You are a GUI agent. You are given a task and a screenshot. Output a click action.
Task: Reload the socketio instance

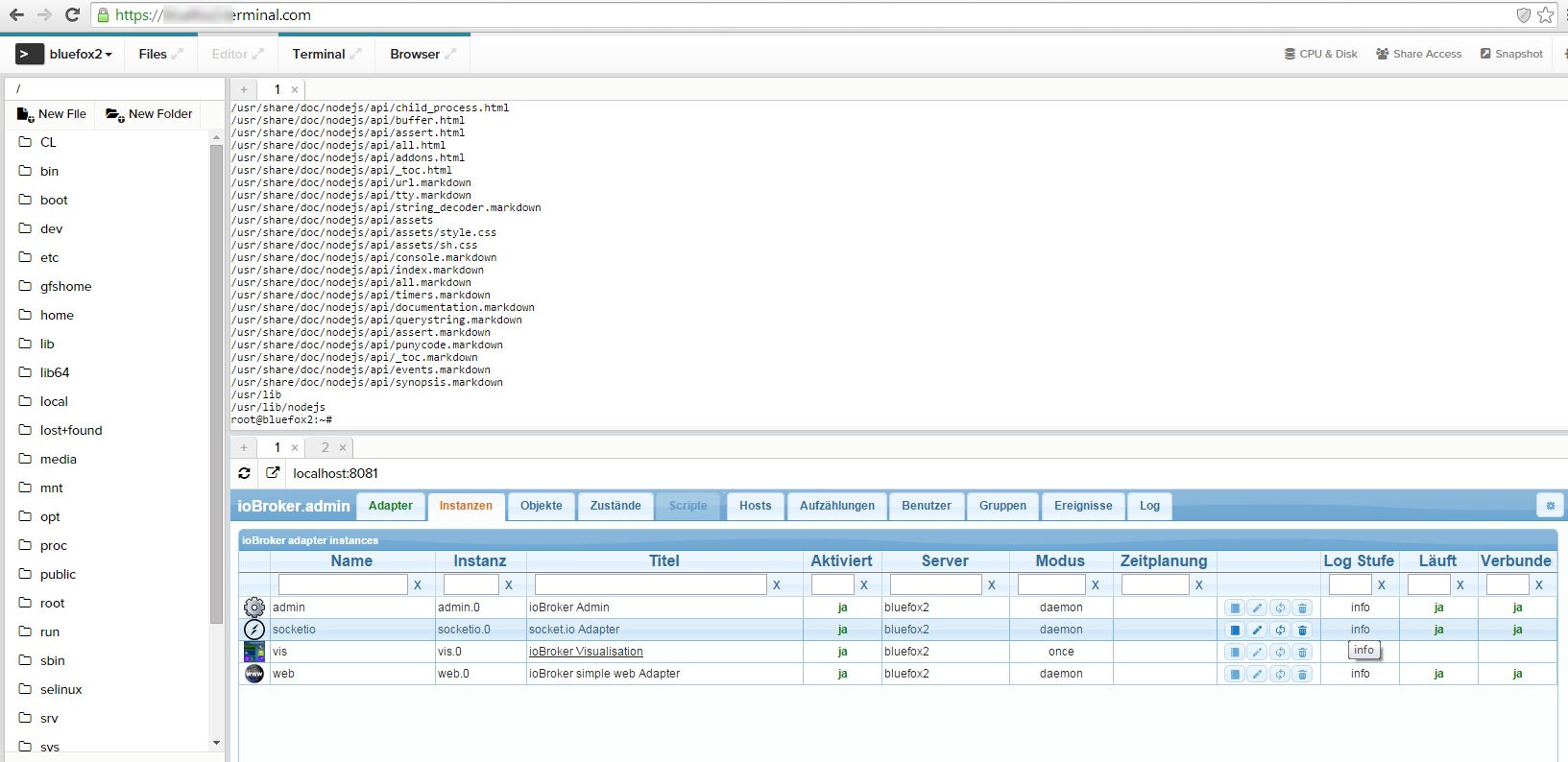[x=1280, y=630]
